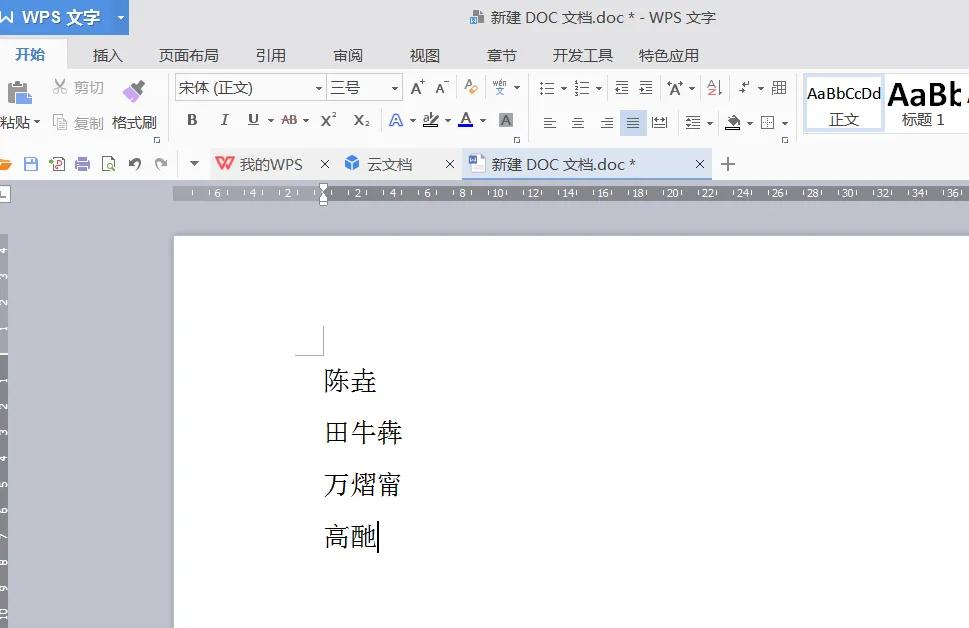Screen dimensions: 969x628
Task: Expand the WPS 文字 application menu arrow
Action: 121,17
